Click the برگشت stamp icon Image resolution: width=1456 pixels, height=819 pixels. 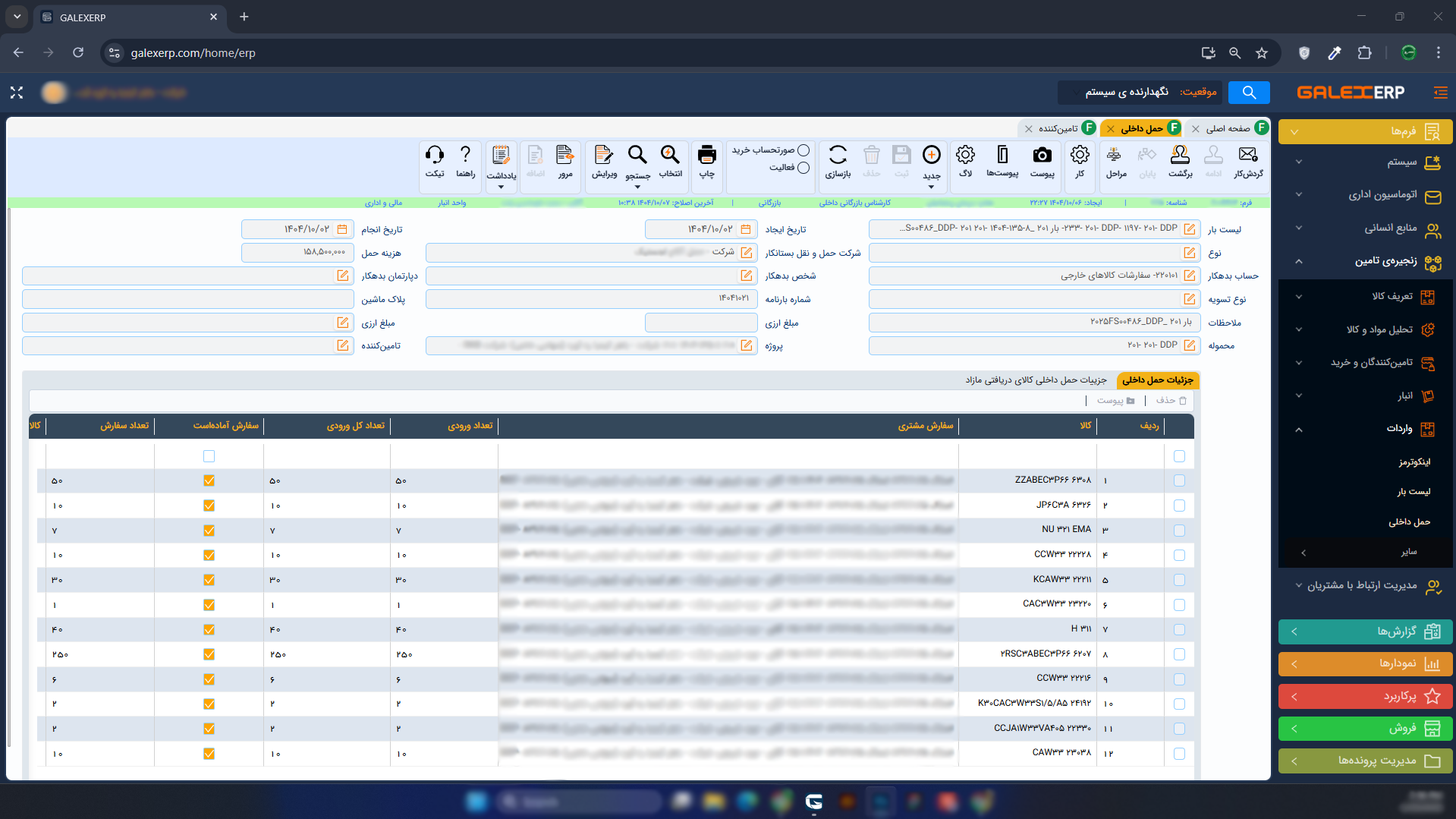[x=1180, y=156]
